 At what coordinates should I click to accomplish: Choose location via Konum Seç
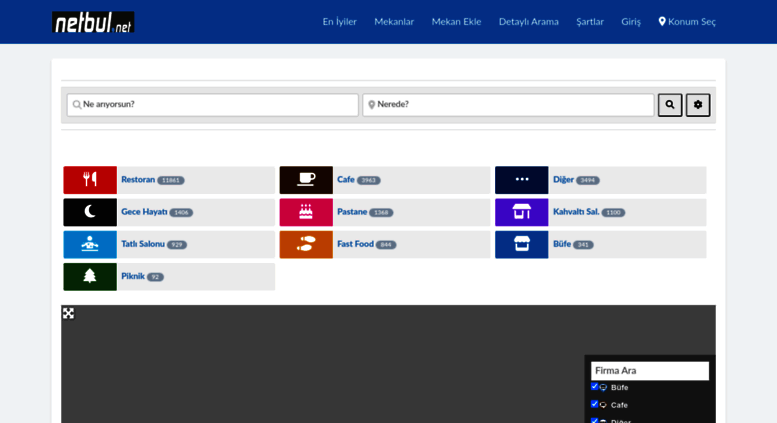(687, 22)
